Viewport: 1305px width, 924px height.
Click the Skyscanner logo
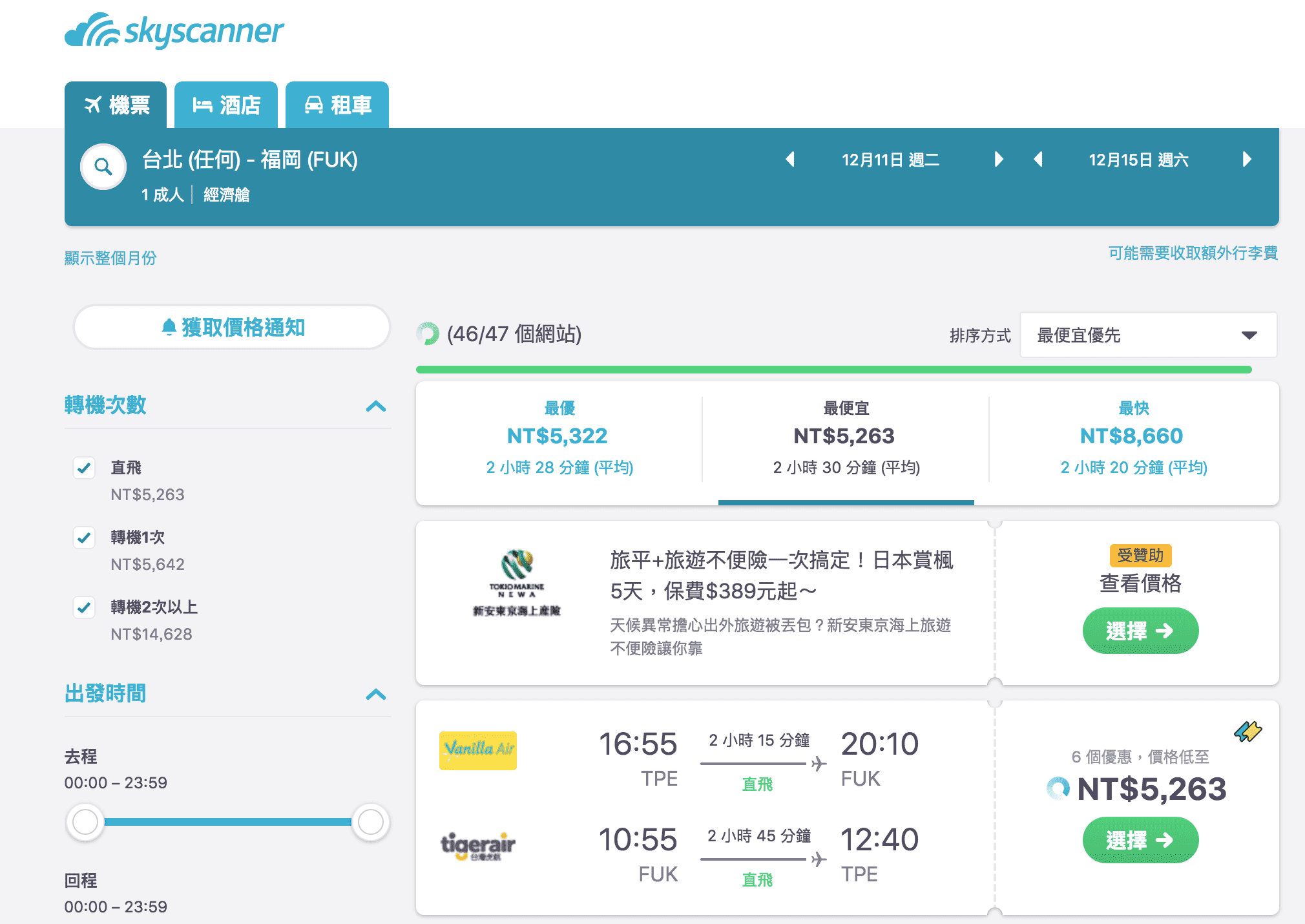tap(174, 30)
